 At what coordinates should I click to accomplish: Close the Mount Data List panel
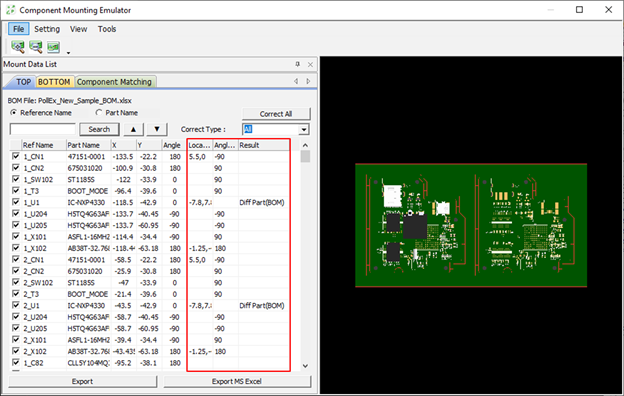tap(310, 64)
